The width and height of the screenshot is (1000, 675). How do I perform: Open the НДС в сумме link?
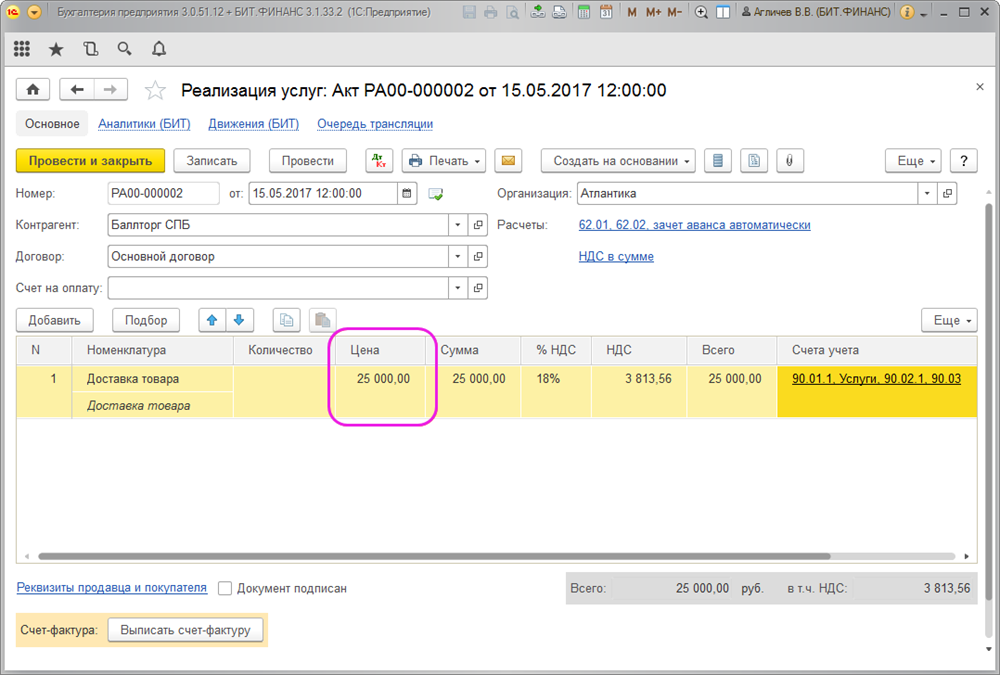point(616,257)
